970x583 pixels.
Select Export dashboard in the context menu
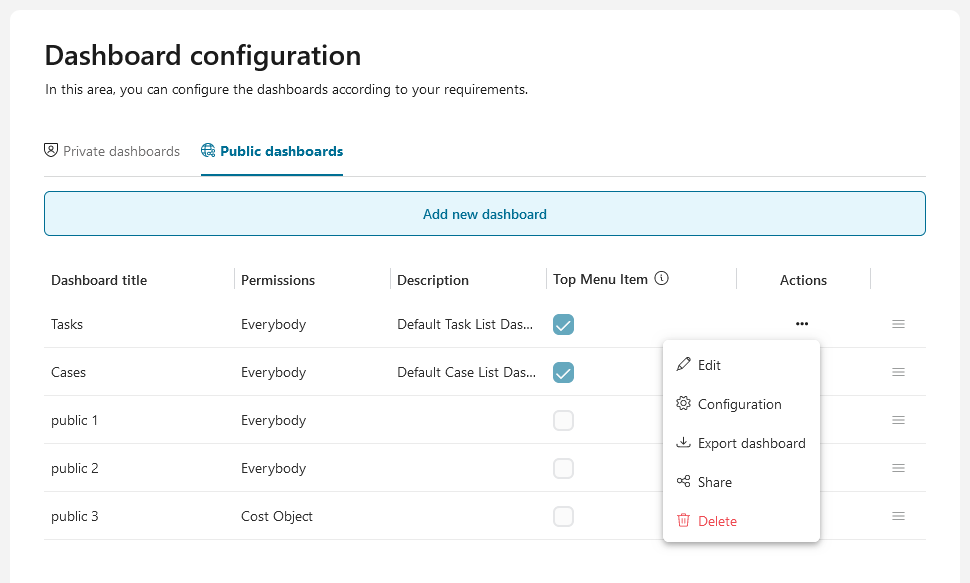[x=751, y=443]
